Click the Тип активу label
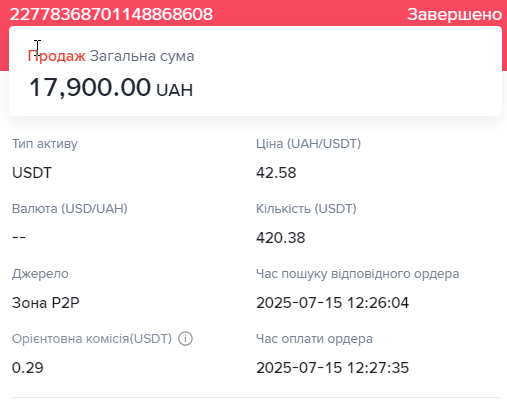The image size is (507, 400). (45, 144)
